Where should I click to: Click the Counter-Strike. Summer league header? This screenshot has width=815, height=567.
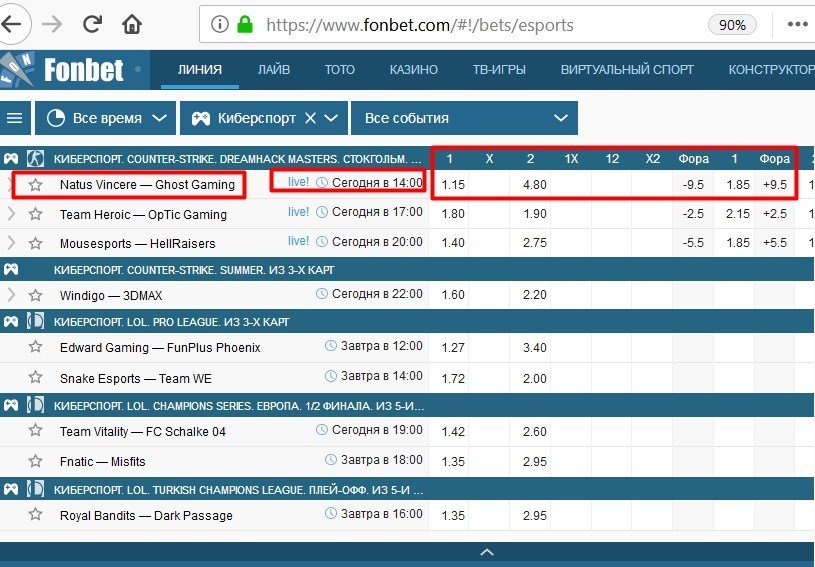[x=194, y=270]
